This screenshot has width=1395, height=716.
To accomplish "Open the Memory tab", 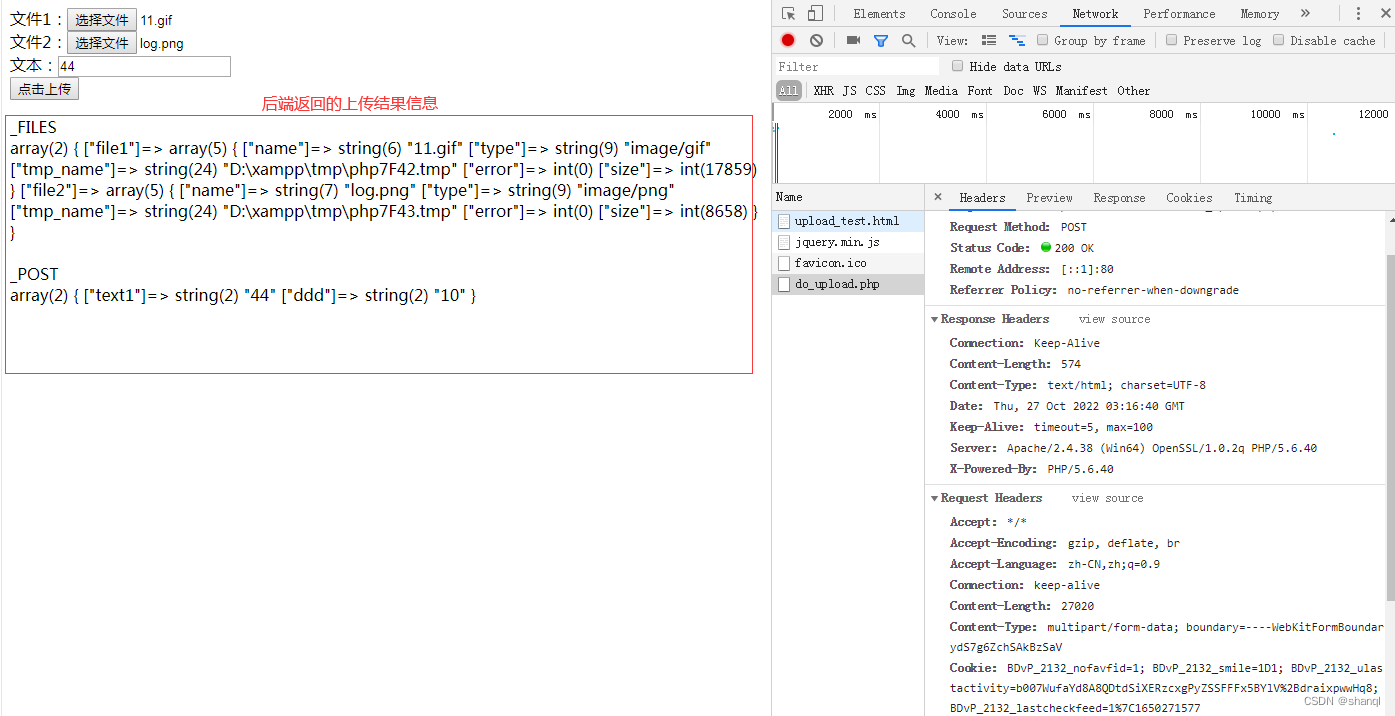I will [1259, 14].
